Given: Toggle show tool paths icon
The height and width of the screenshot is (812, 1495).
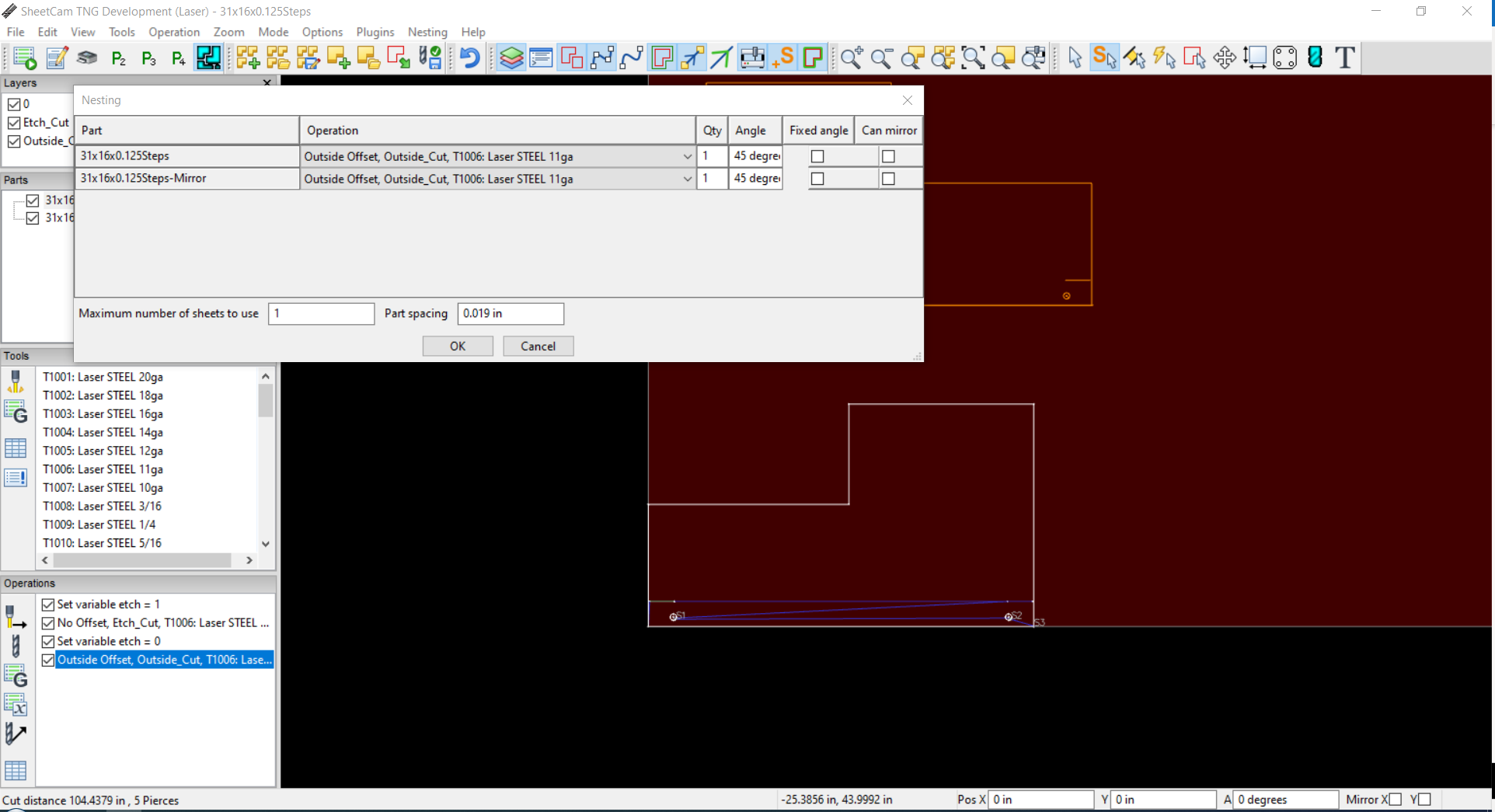Looking at the screenshot, I should tap(662, 58).
